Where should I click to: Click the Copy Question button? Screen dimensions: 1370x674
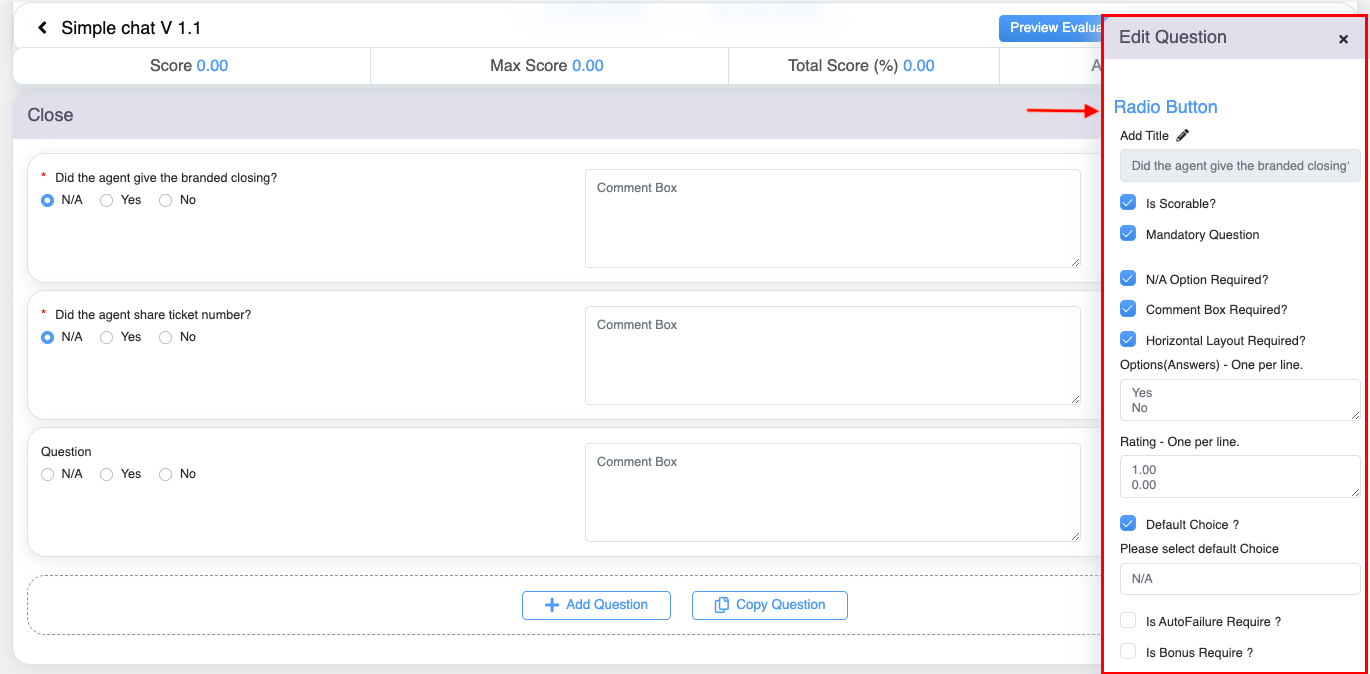tap(769, 605)
